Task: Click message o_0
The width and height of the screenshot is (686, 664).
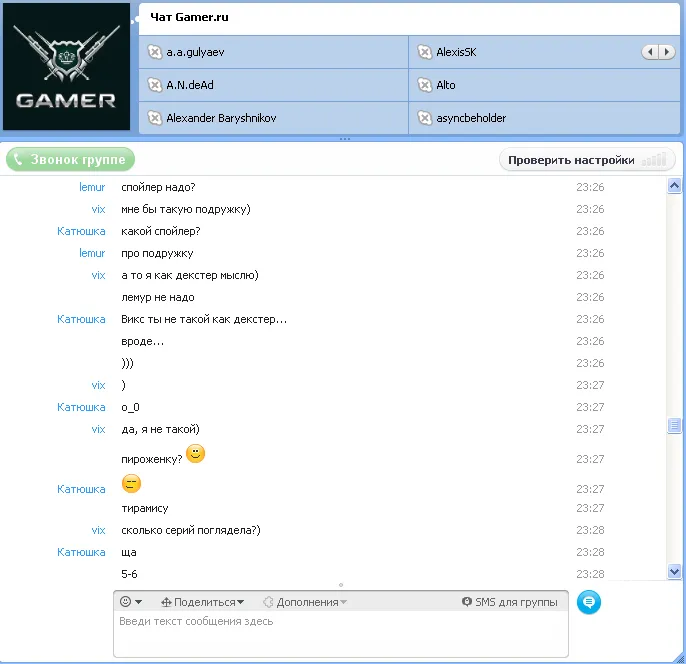Action: point(130,407)
